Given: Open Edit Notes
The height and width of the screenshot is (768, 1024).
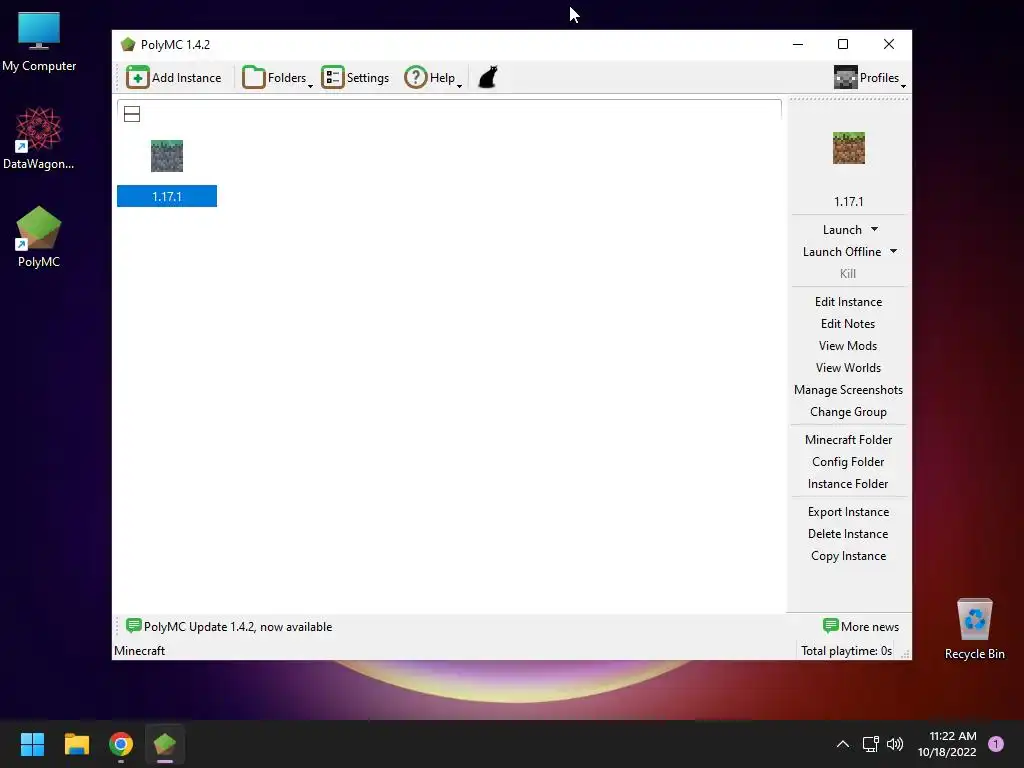Looking at the screenshot, I should click(848, 324).
